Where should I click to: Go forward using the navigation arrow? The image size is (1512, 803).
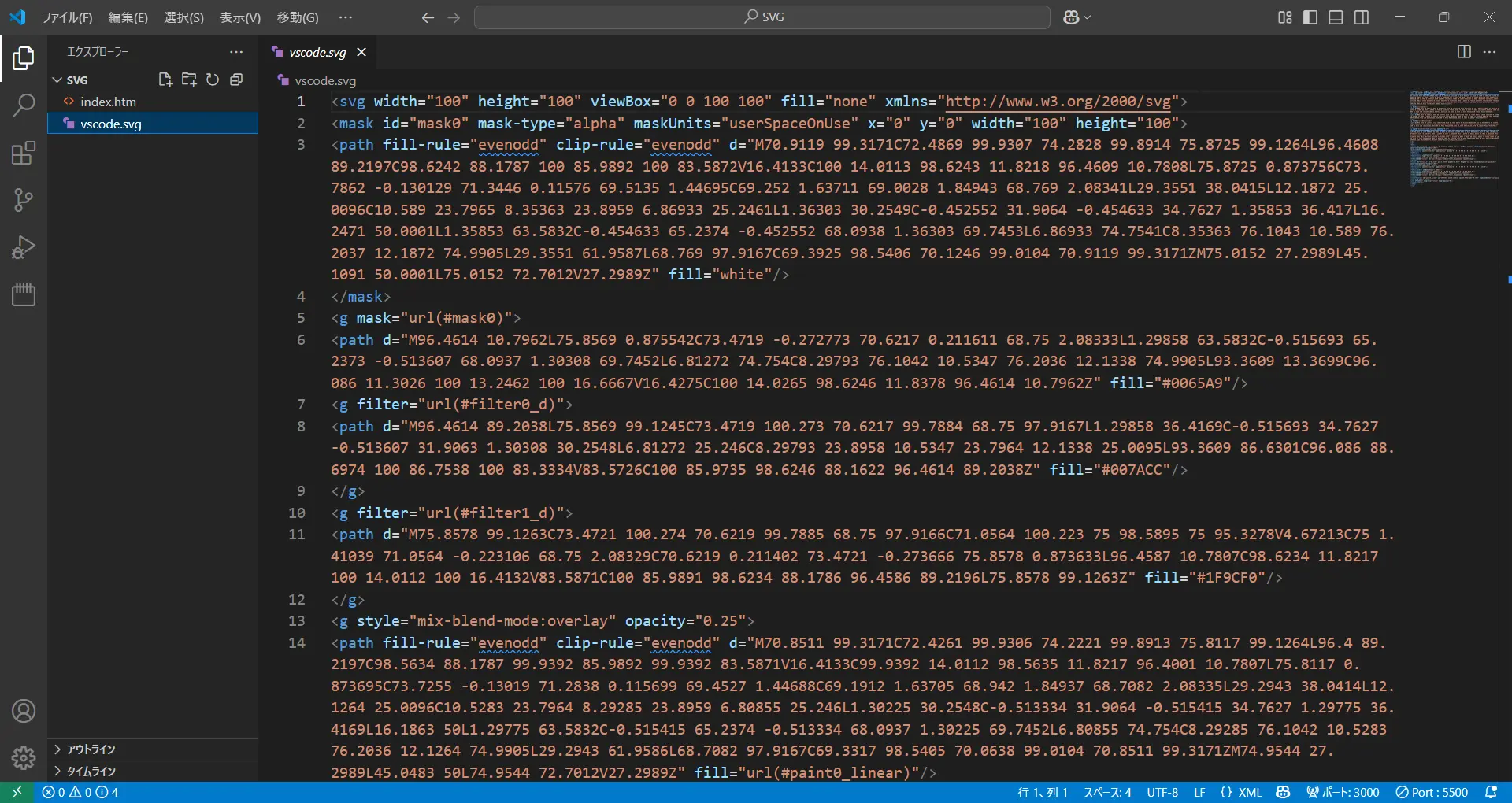coord(454,17)
